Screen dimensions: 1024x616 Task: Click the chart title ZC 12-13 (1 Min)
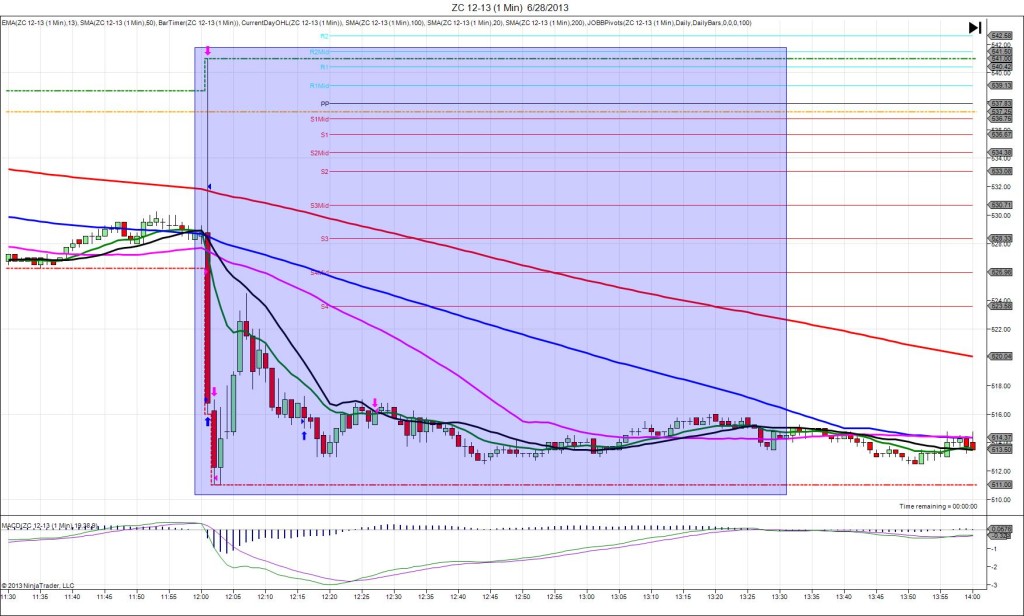click(x=511, y=8)
